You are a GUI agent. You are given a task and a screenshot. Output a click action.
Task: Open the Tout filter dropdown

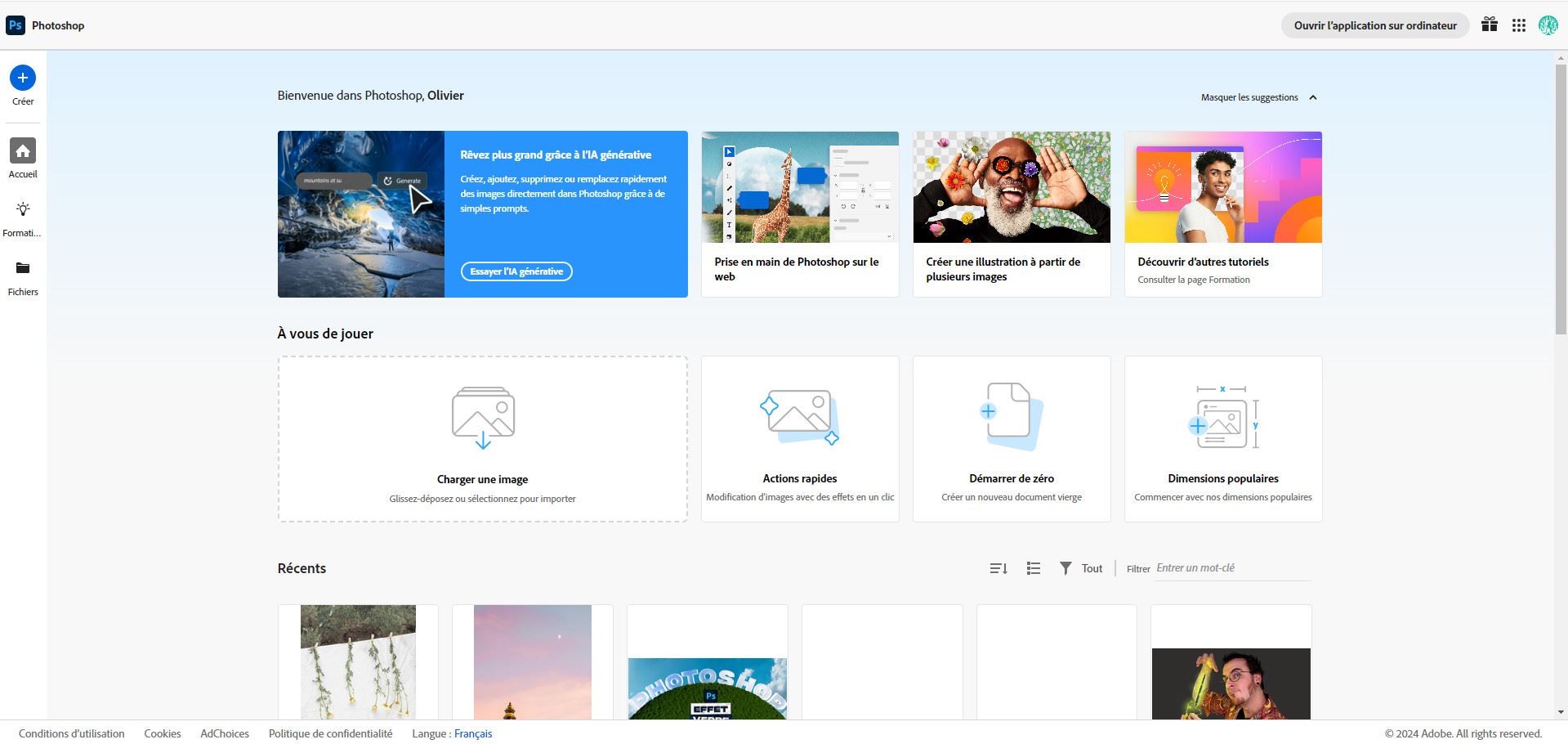point(1092,568)
